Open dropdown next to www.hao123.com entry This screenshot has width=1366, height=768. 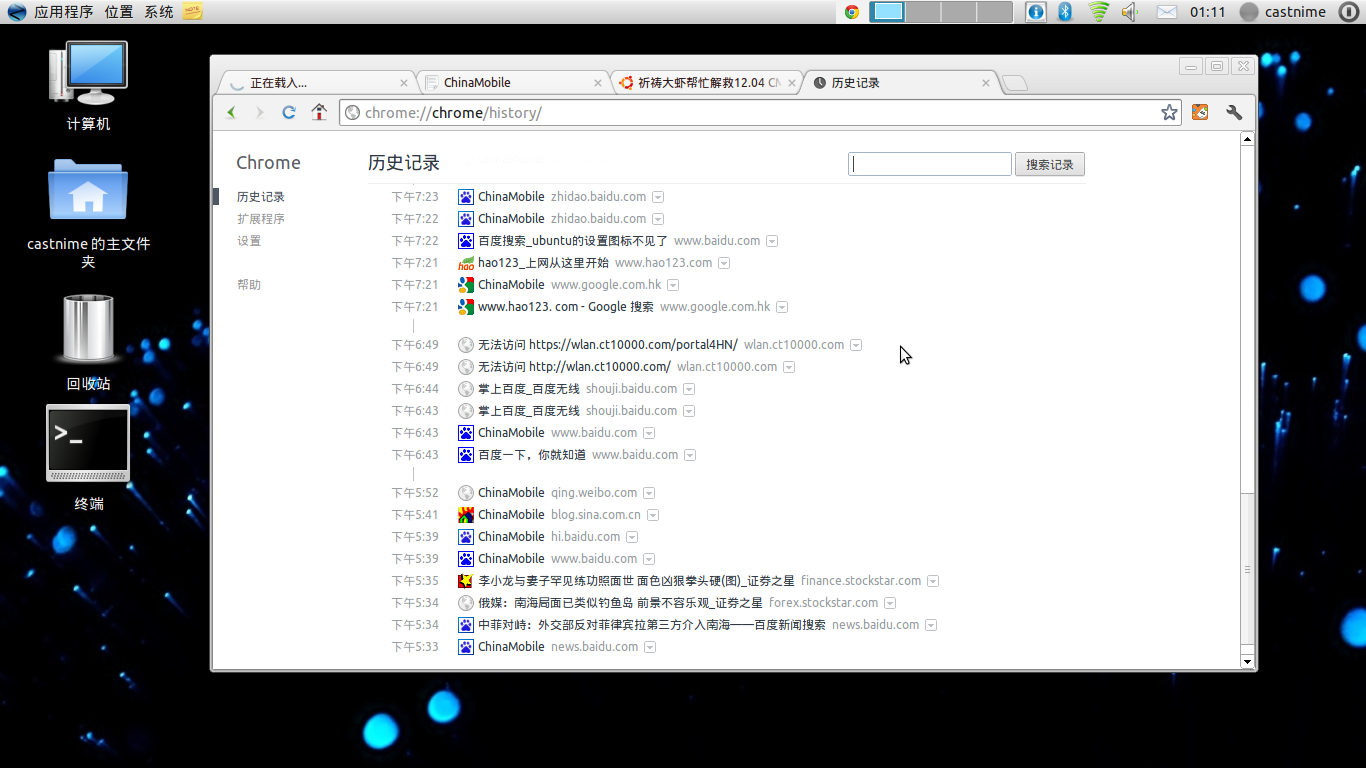coord(724,263)
